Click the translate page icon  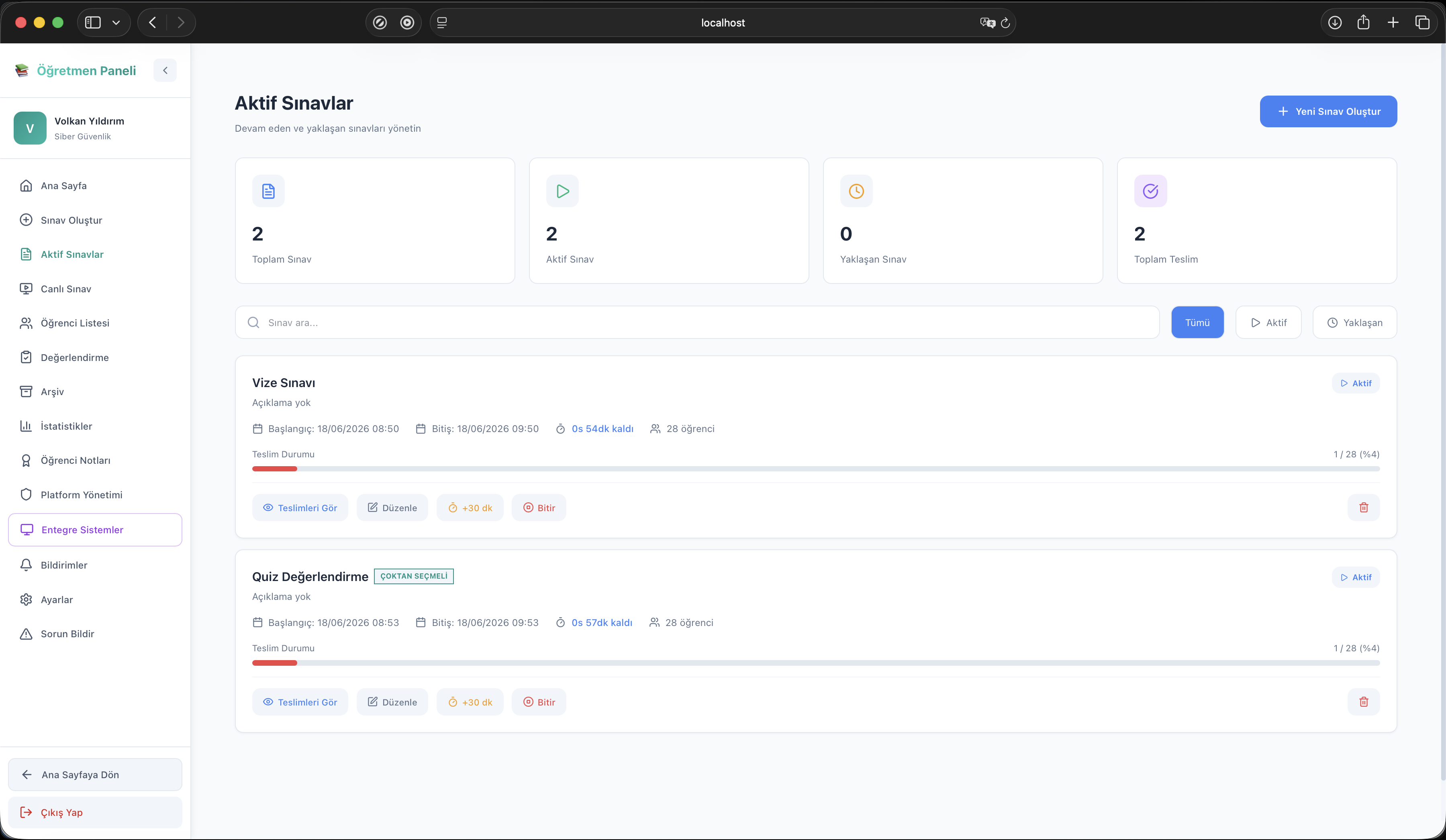click(x=988, y=22)
